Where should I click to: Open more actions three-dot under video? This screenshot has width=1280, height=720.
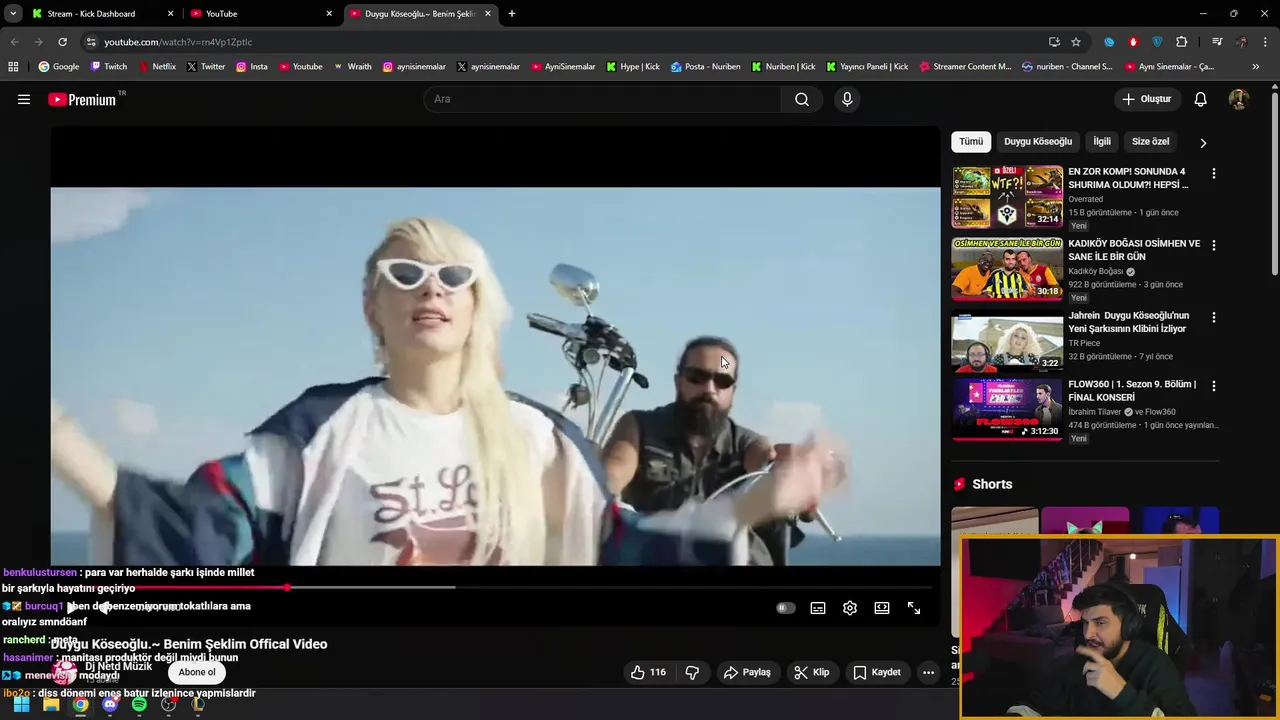(928, 672)
